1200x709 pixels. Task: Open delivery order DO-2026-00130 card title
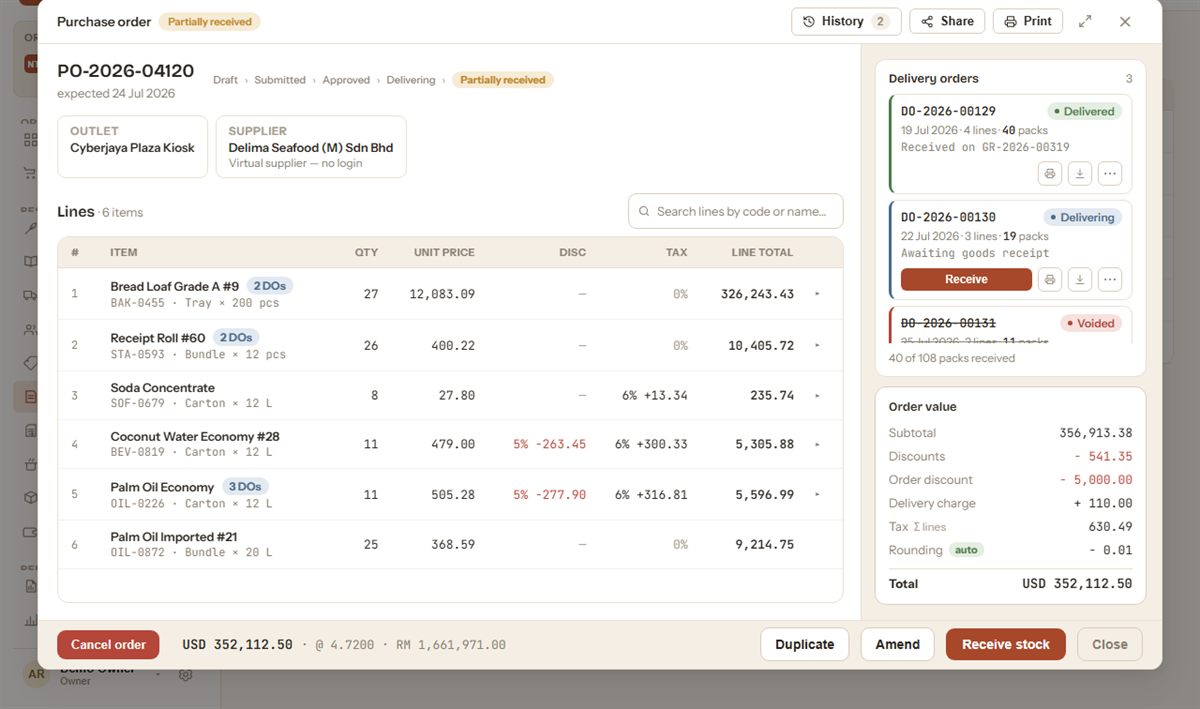point(948,217)
